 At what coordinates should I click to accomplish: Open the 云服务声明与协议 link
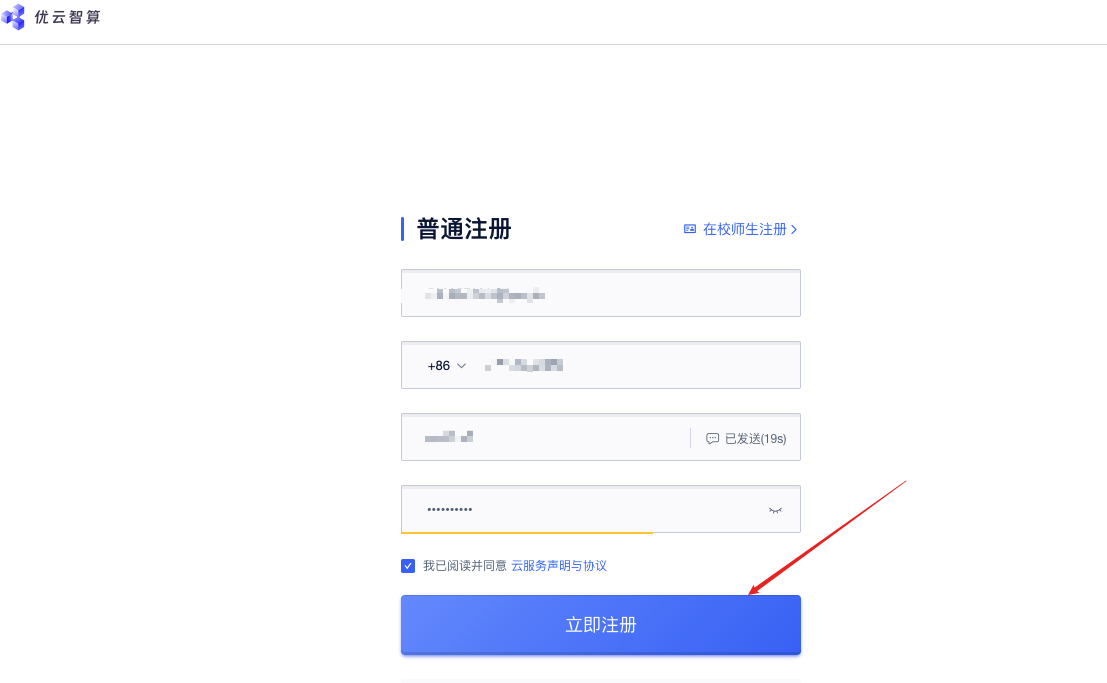(558, 566)
